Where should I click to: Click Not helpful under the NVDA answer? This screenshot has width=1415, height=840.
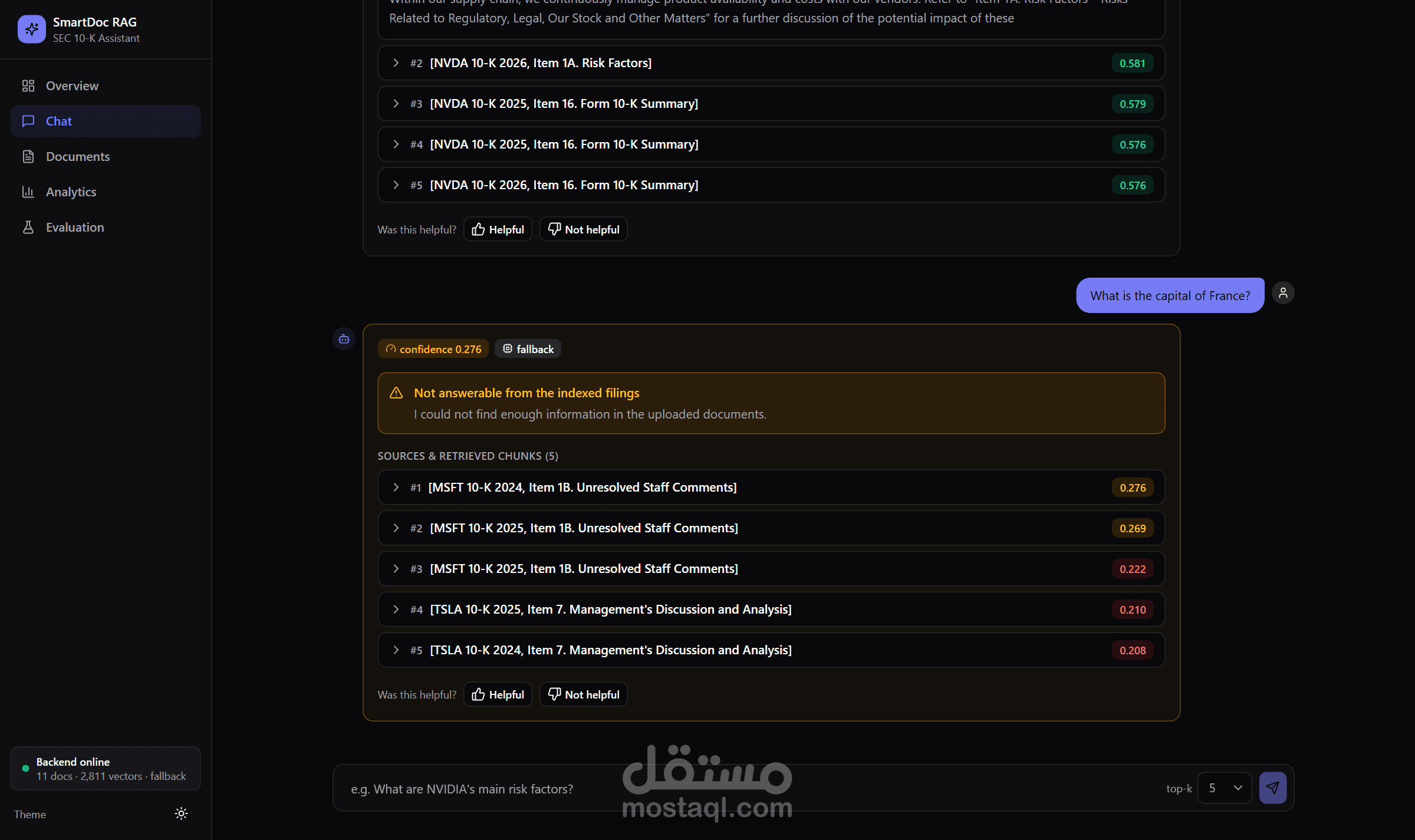click(x=583, y=229)
